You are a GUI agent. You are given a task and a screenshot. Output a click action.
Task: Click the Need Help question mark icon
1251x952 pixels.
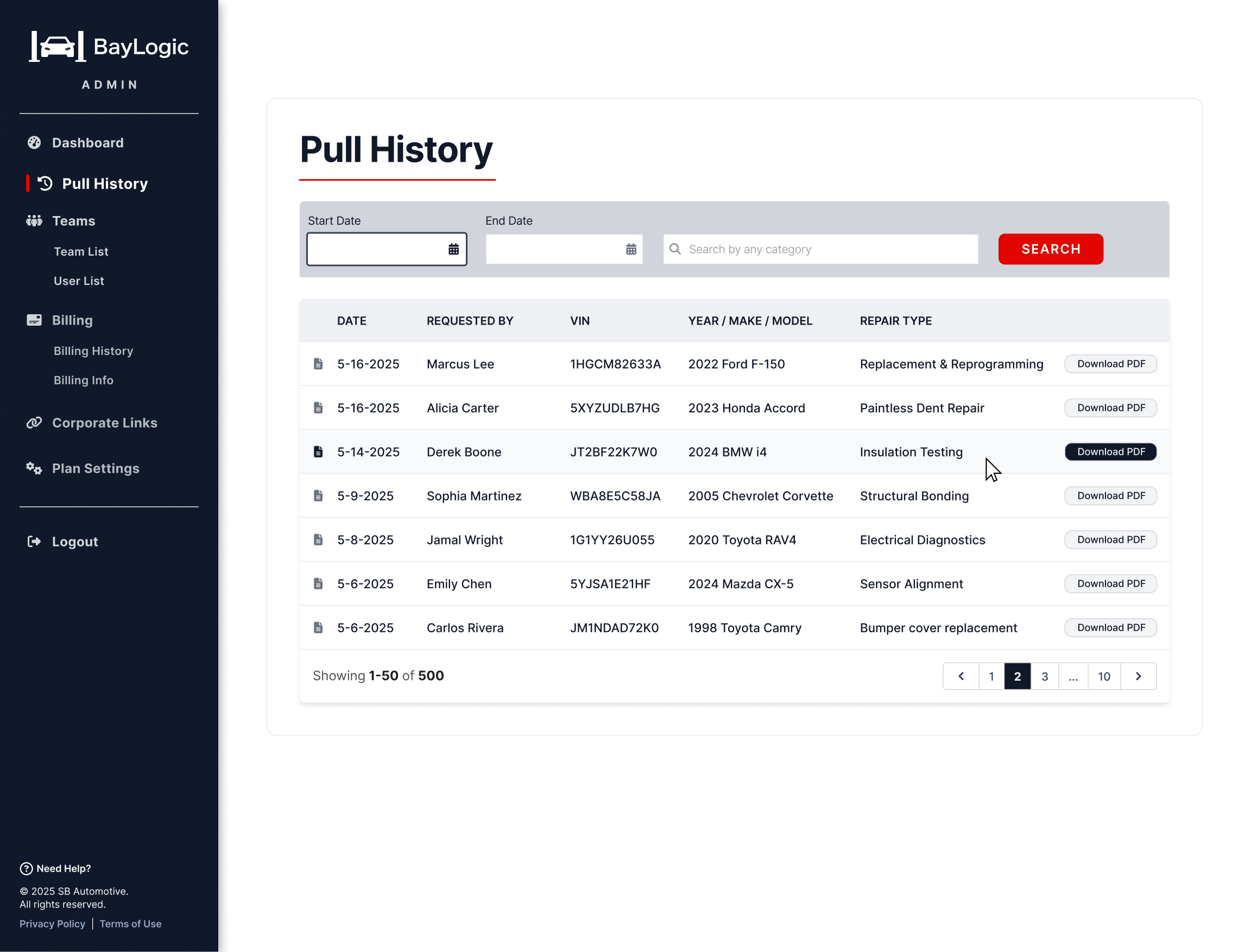pyautogui.click(x=26, y=869)
